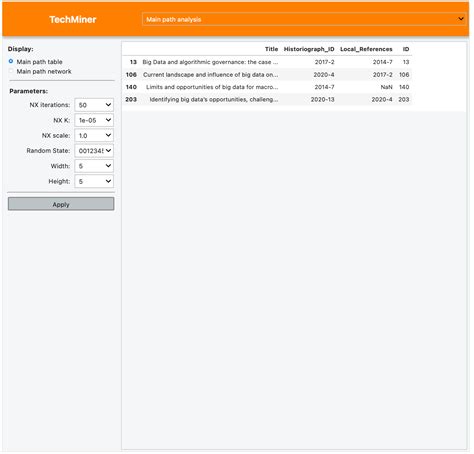The width and height of the screenshot is (474, 454).
Task: Open the Main path analysis dropdown
Action: (304, 19)
